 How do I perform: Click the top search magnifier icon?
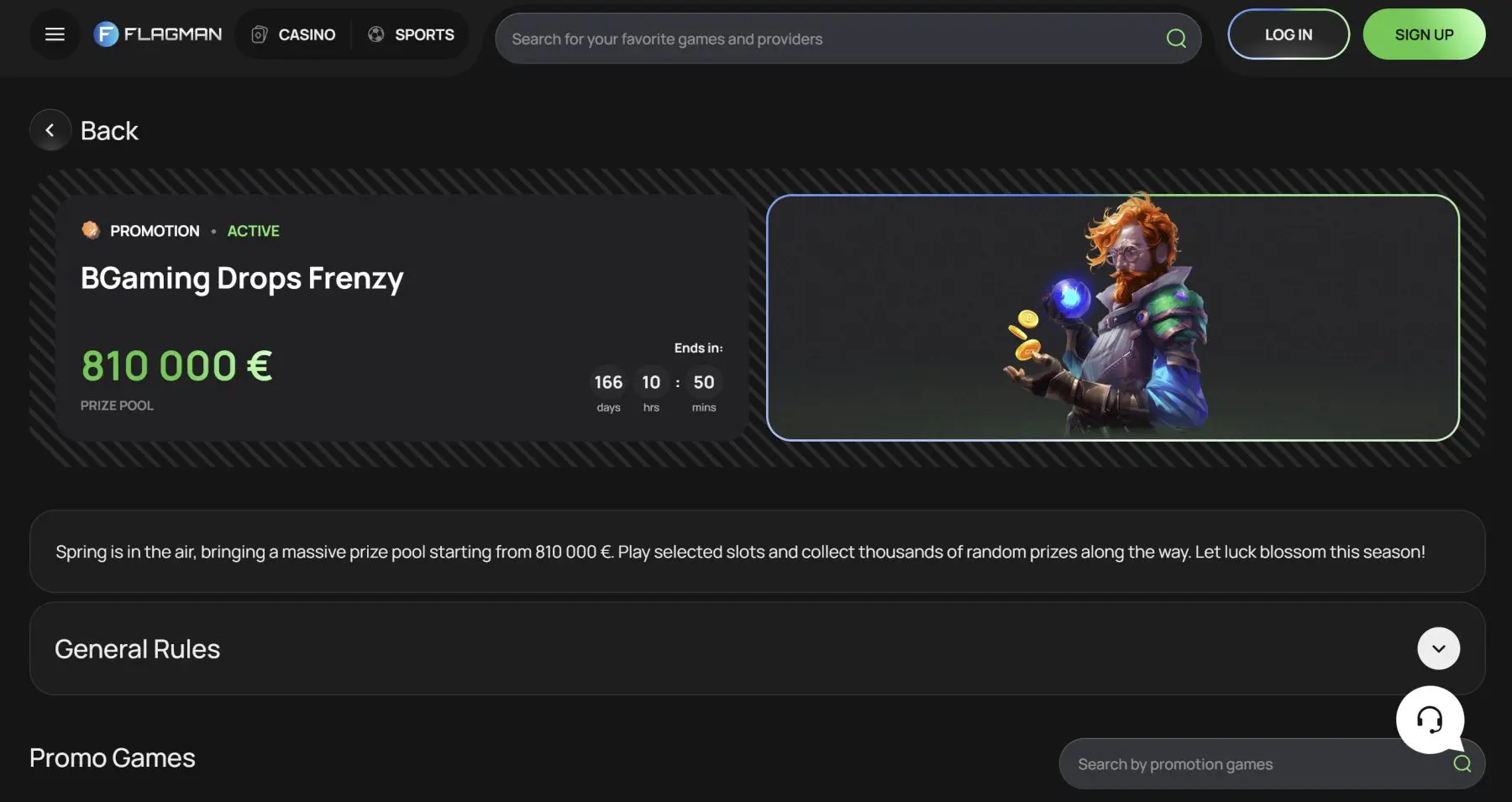pos(1176,39)
